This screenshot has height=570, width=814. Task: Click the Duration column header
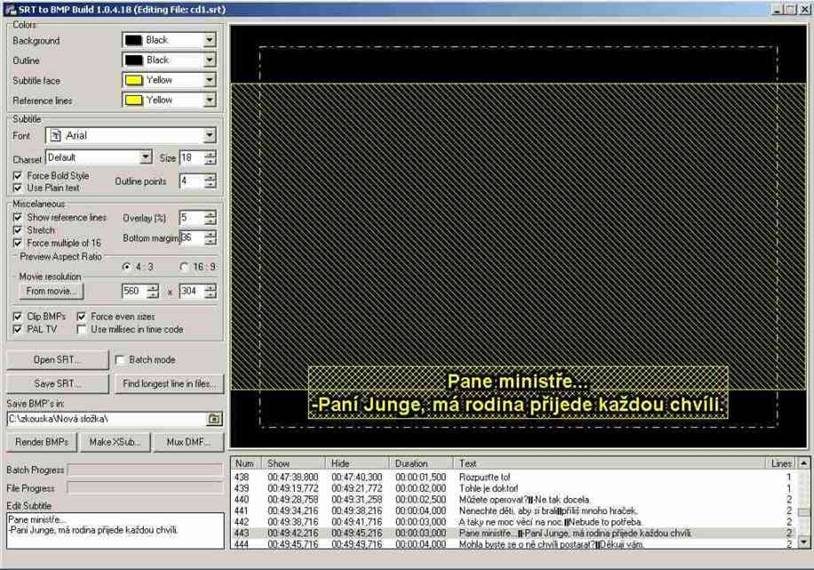click(x=421, y=463)
